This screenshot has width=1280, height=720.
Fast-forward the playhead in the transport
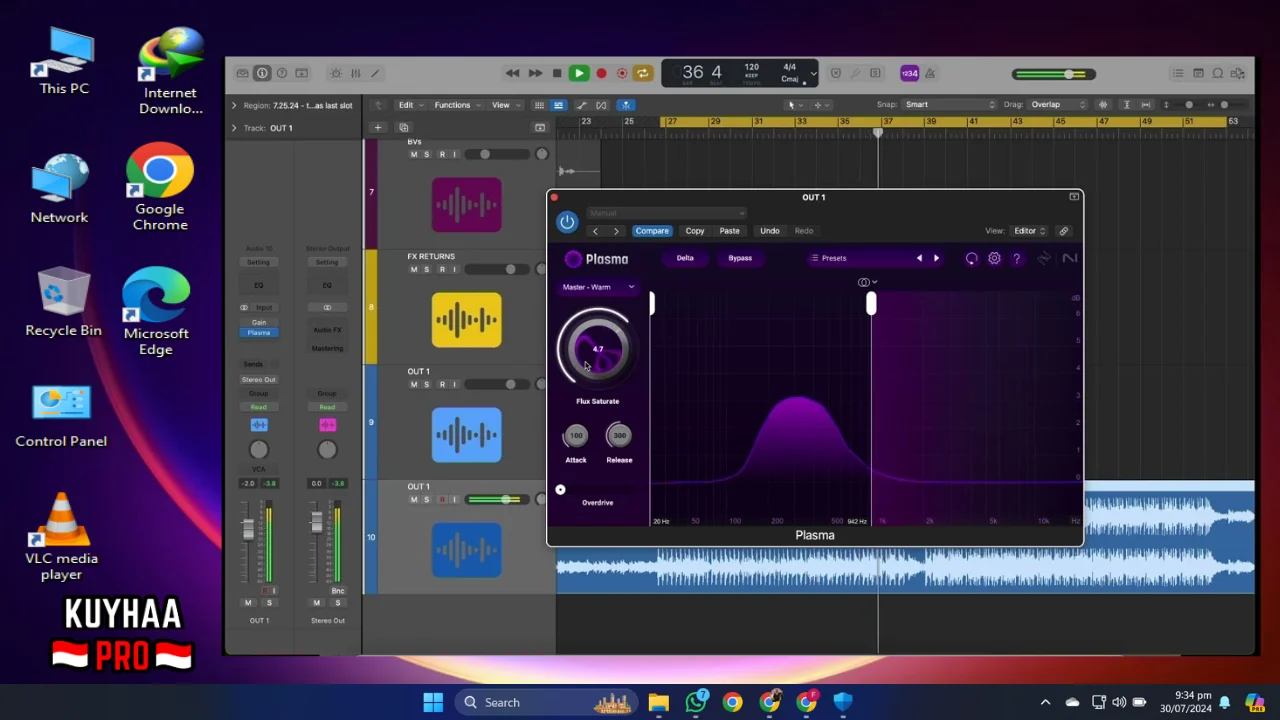(x=535, y=73)
